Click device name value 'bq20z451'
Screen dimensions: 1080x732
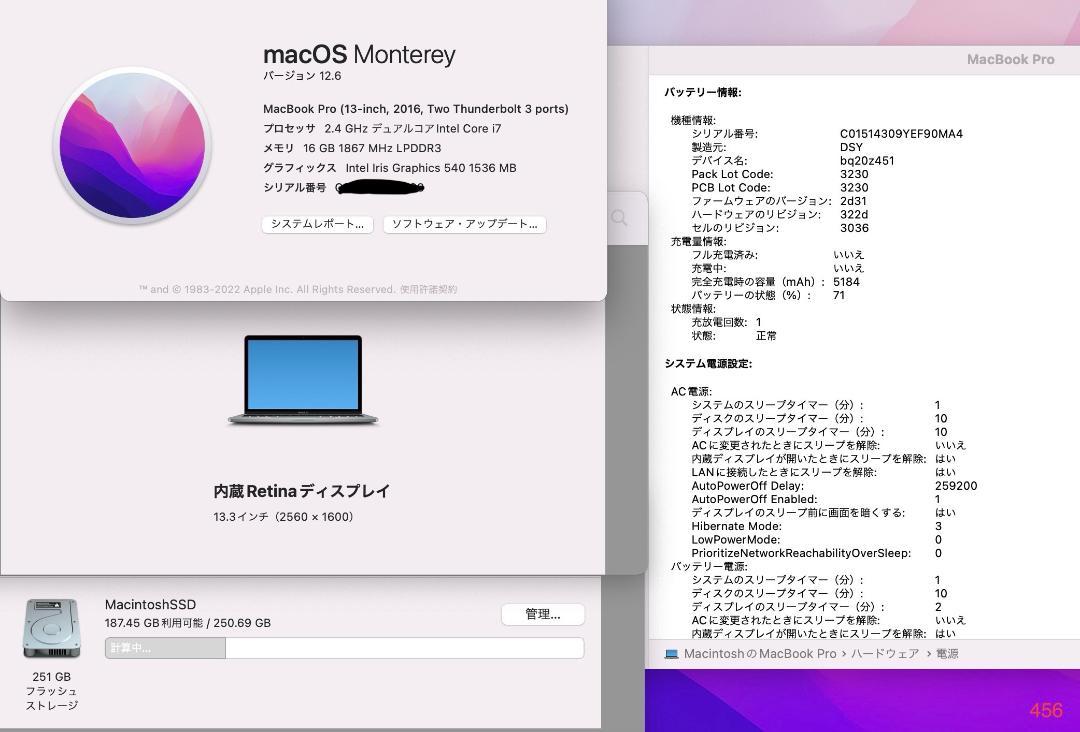coord(867,160)
